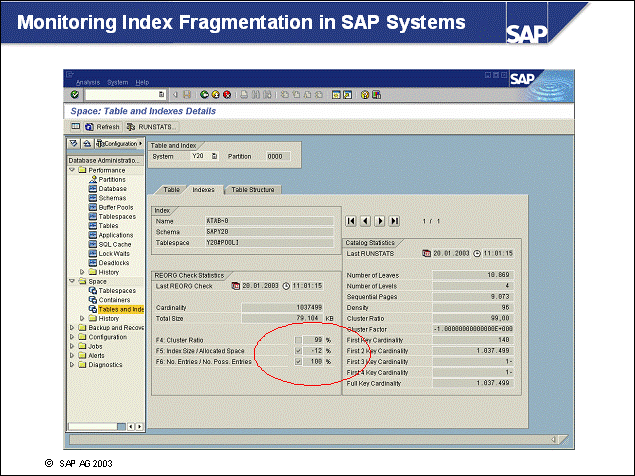Switch to the Table Structure tab

[253, 189]
